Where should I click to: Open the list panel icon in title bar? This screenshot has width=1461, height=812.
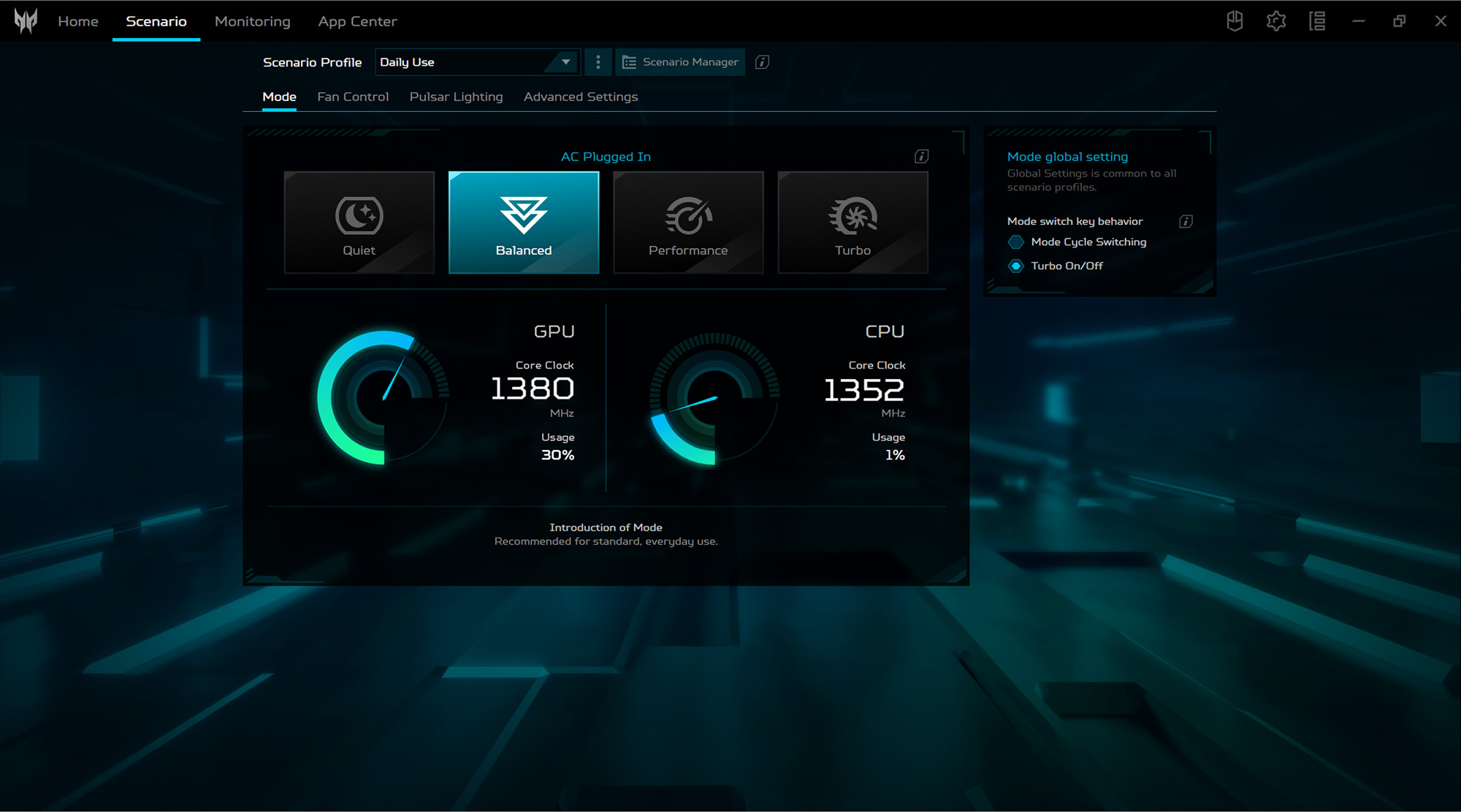pos(1317,21)
